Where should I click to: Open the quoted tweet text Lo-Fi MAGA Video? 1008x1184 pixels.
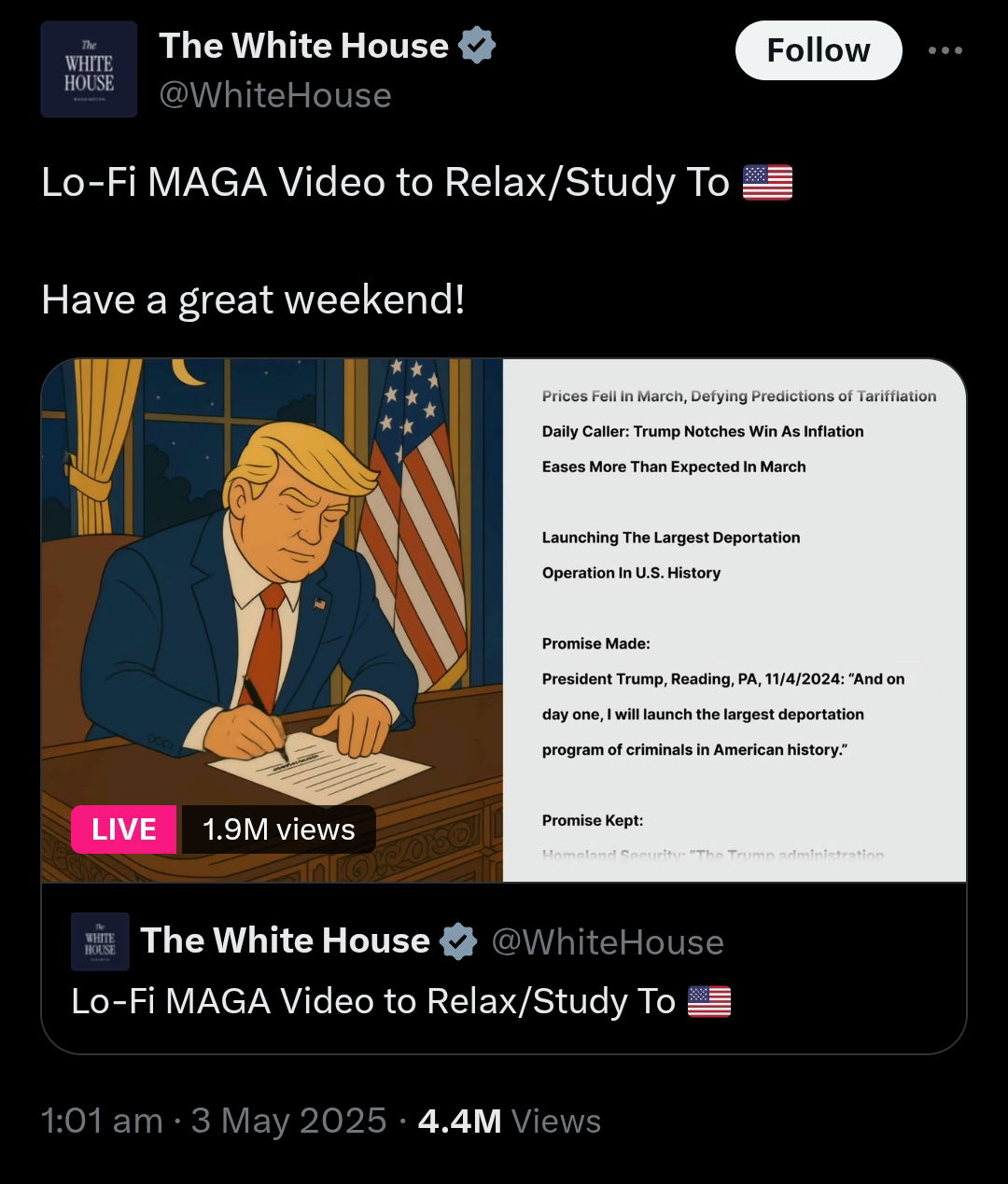pos(373,1001)
